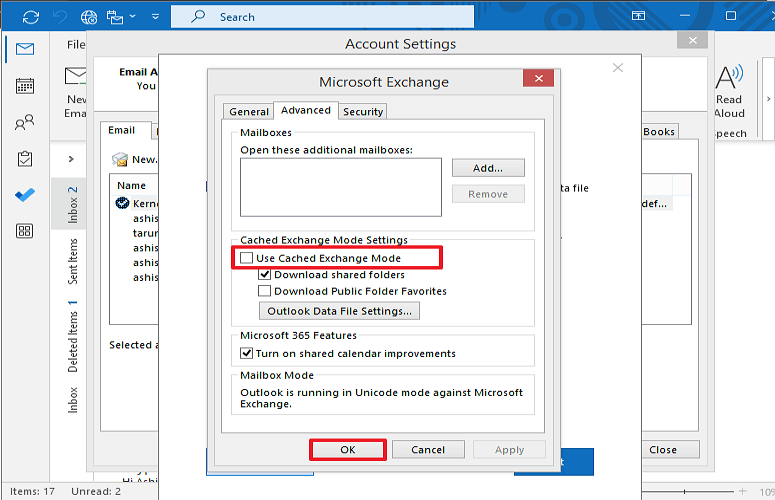The width and height of the screenshot is (775, 500).
Task: Expand the folder pane chevron
Action: coord(71,159)
